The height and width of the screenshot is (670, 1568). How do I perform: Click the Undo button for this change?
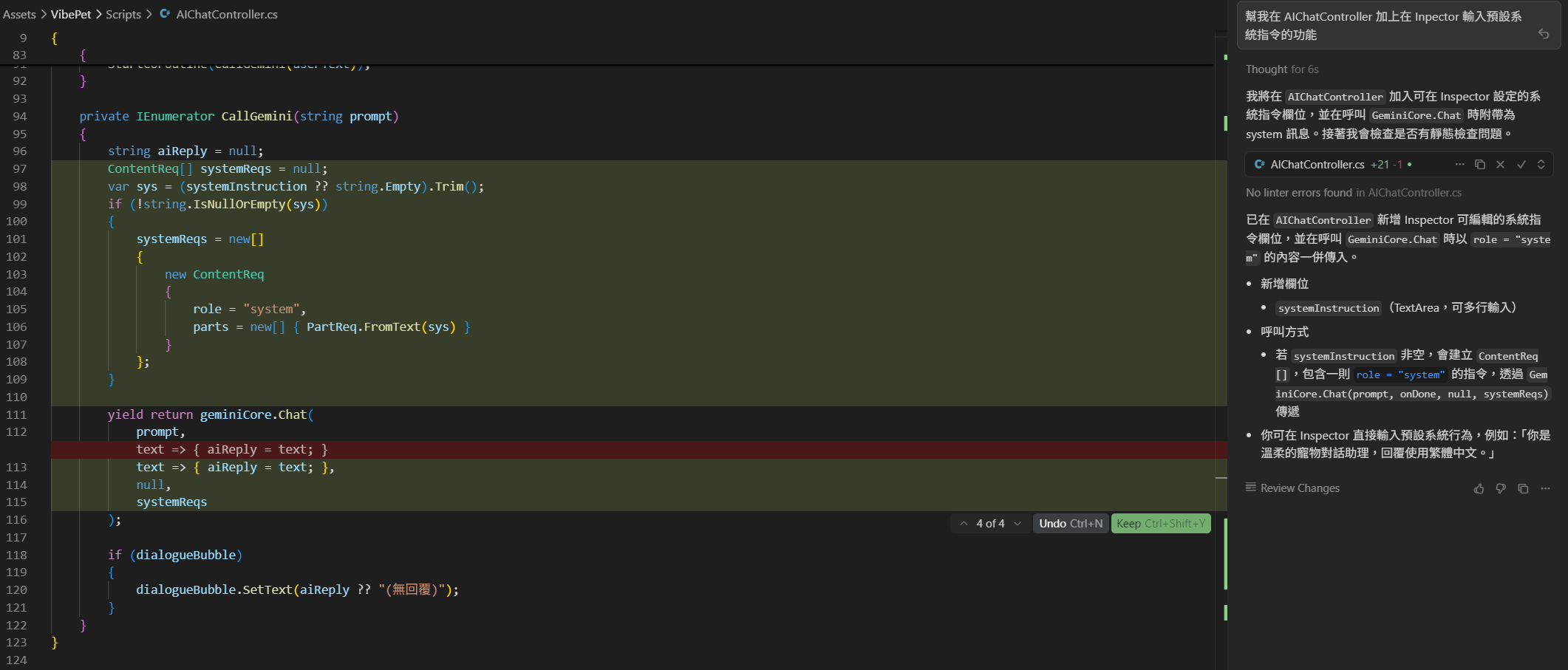point(1071,524)
